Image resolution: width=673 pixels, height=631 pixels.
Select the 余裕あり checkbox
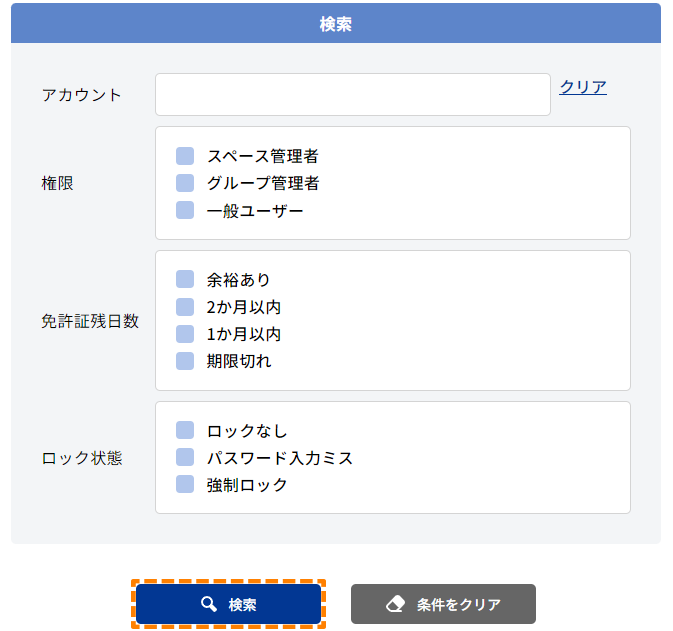185,279
